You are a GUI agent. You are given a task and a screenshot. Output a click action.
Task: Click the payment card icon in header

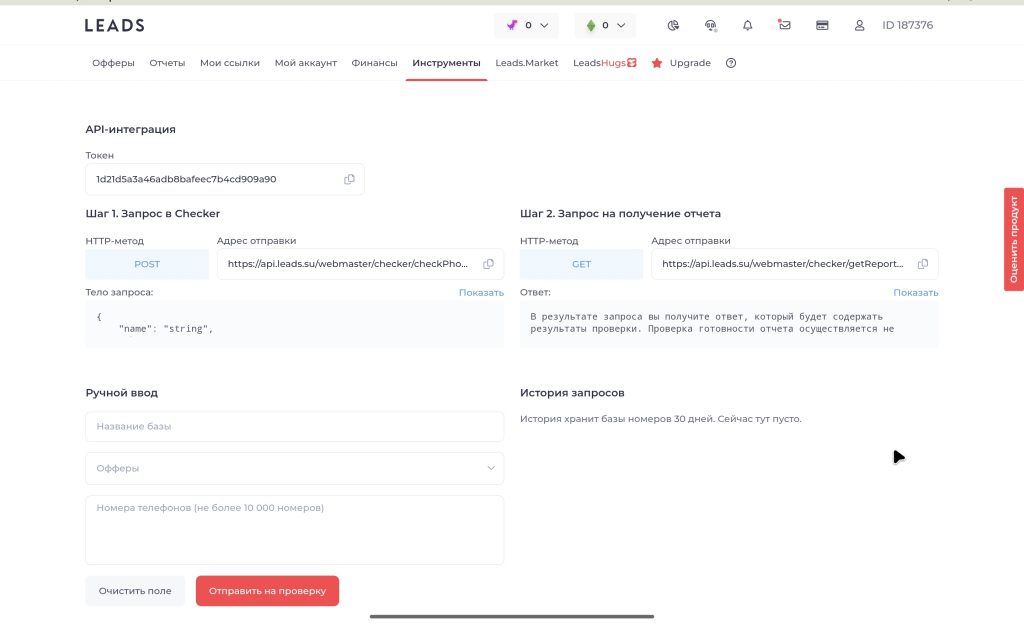click(x=822, y=25)
